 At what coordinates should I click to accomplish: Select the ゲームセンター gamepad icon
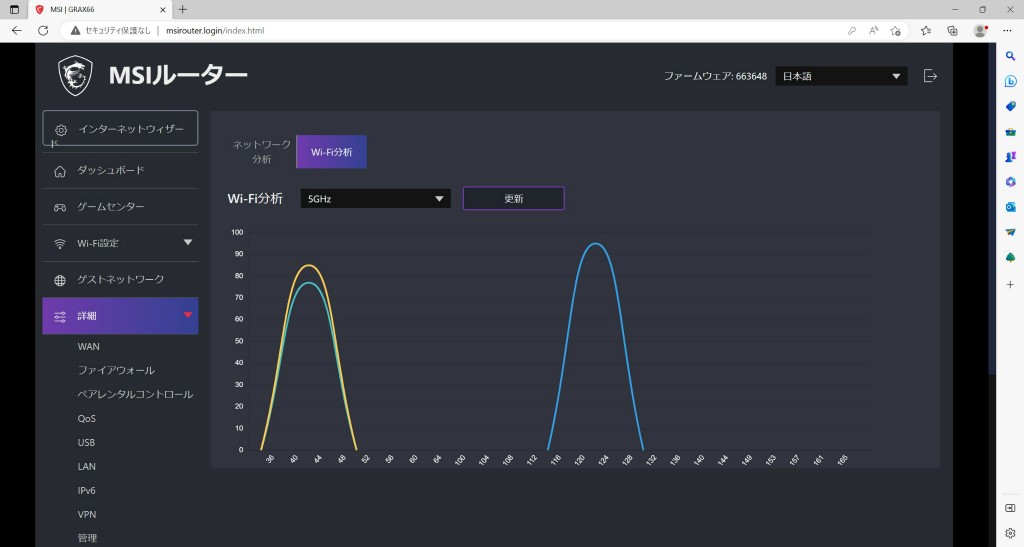coord(60,207)
